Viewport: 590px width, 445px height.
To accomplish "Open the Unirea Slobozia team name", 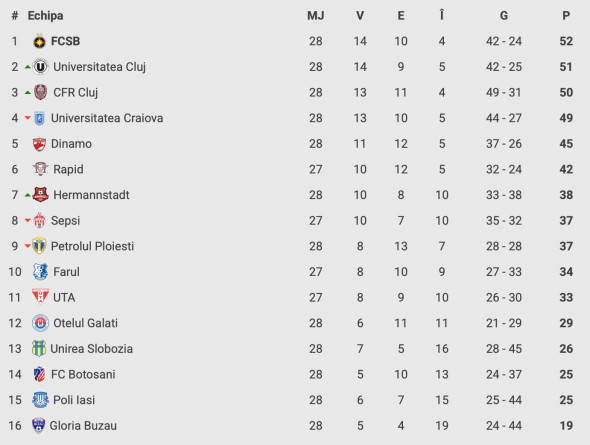I will pos(91,349).
